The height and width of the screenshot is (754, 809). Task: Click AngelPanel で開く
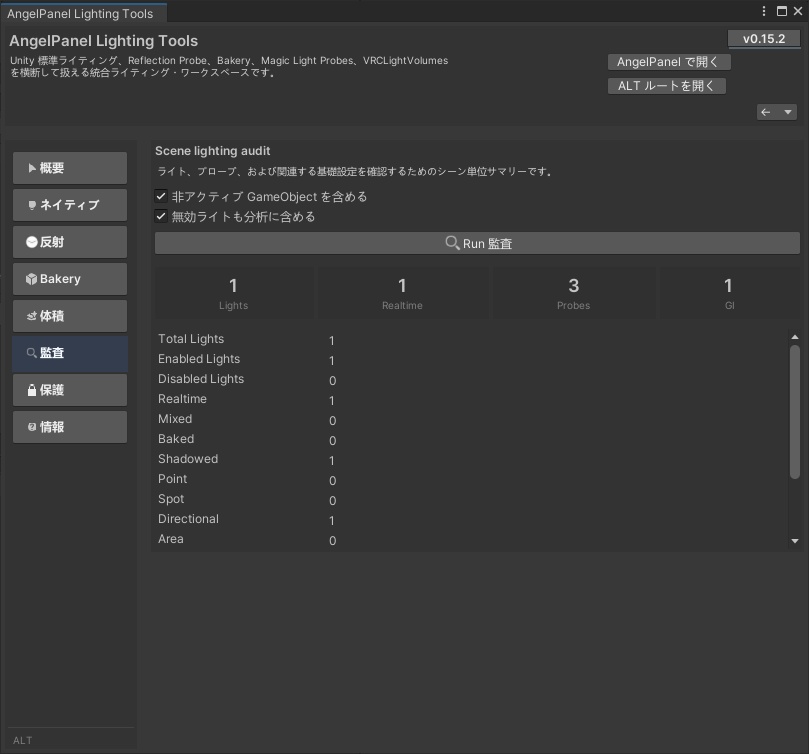click(x=668, y=61)
